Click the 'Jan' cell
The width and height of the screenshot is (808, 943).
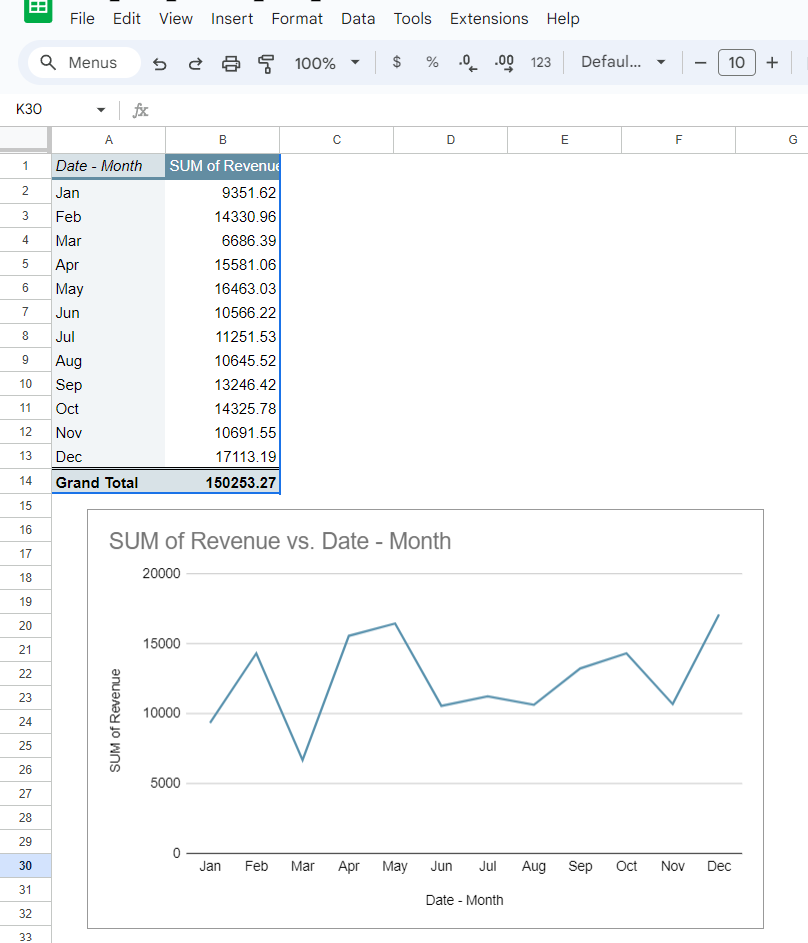point(108,192)
